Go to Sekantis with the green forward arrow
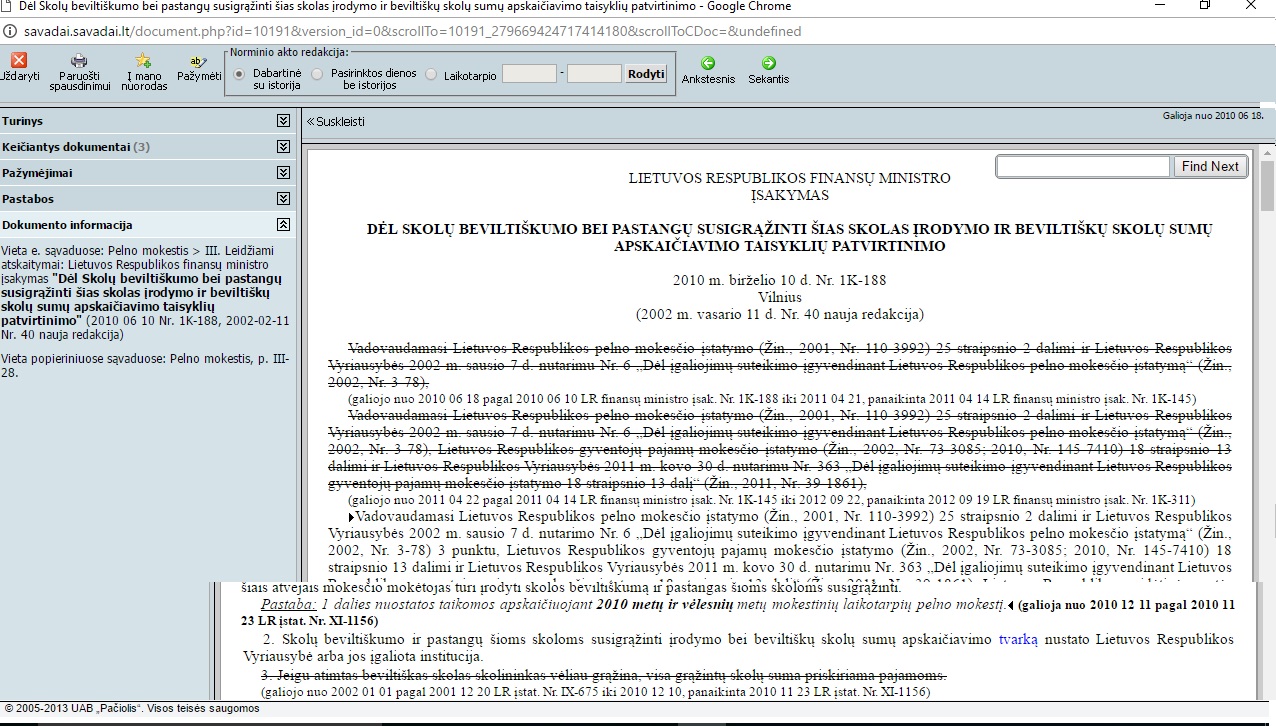The image size is (1276, 726). point(769,63)
